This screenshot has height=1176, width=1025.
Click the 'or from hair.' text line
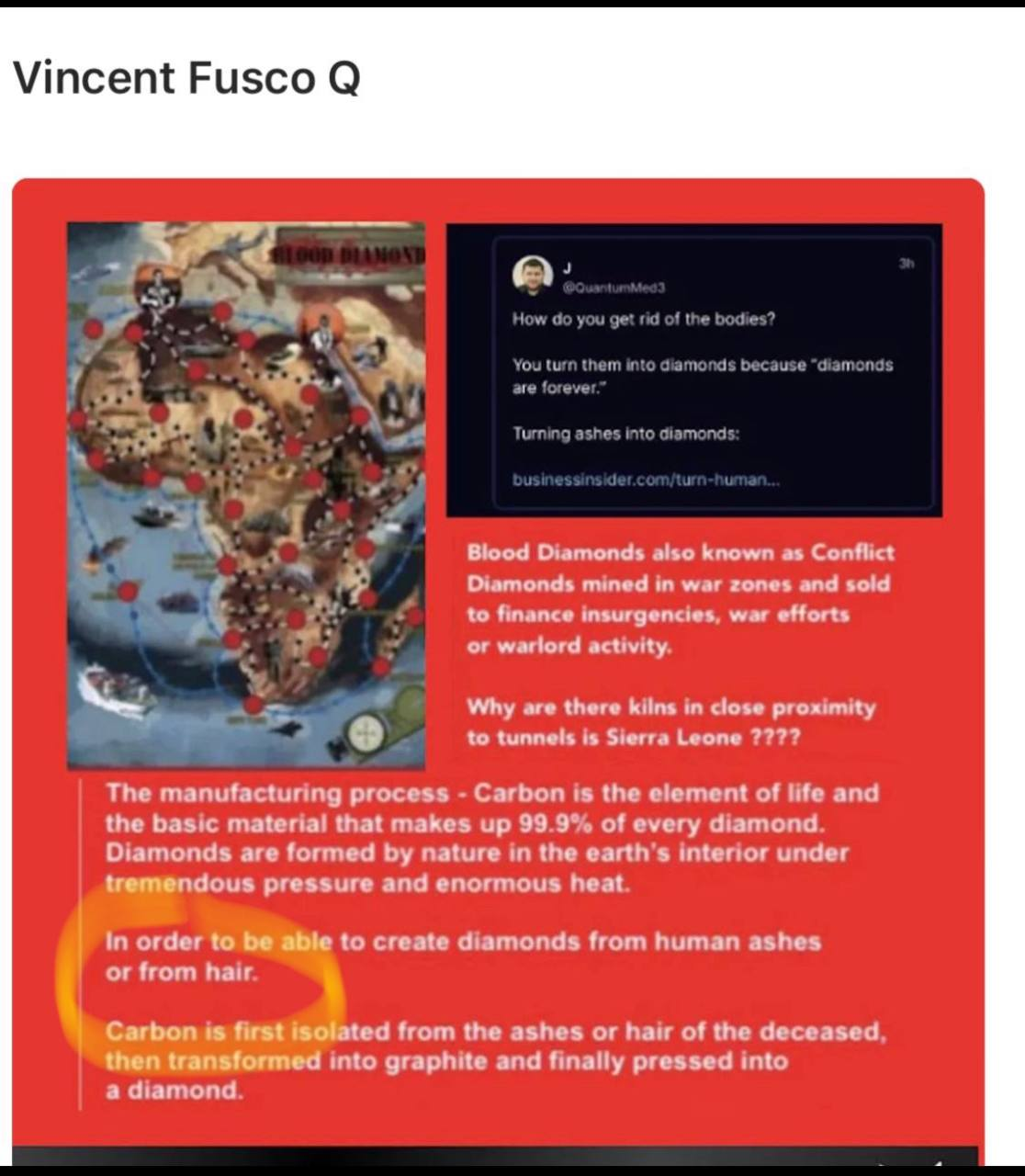coord(182,971)
